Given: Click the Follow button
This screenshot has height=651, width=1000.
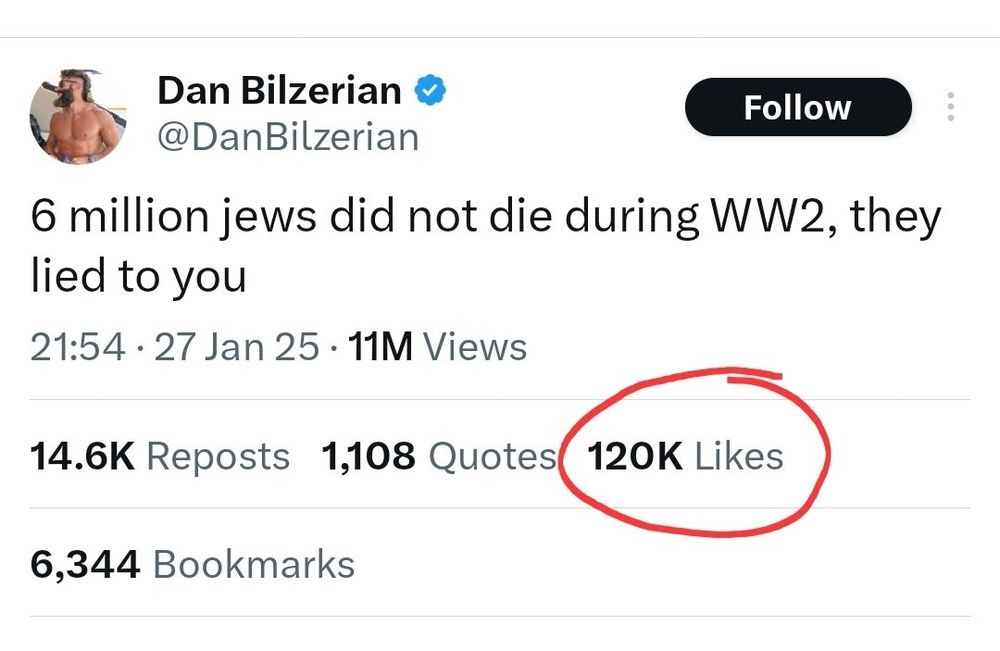Looking at the screenshot, I should click(797, 108).
